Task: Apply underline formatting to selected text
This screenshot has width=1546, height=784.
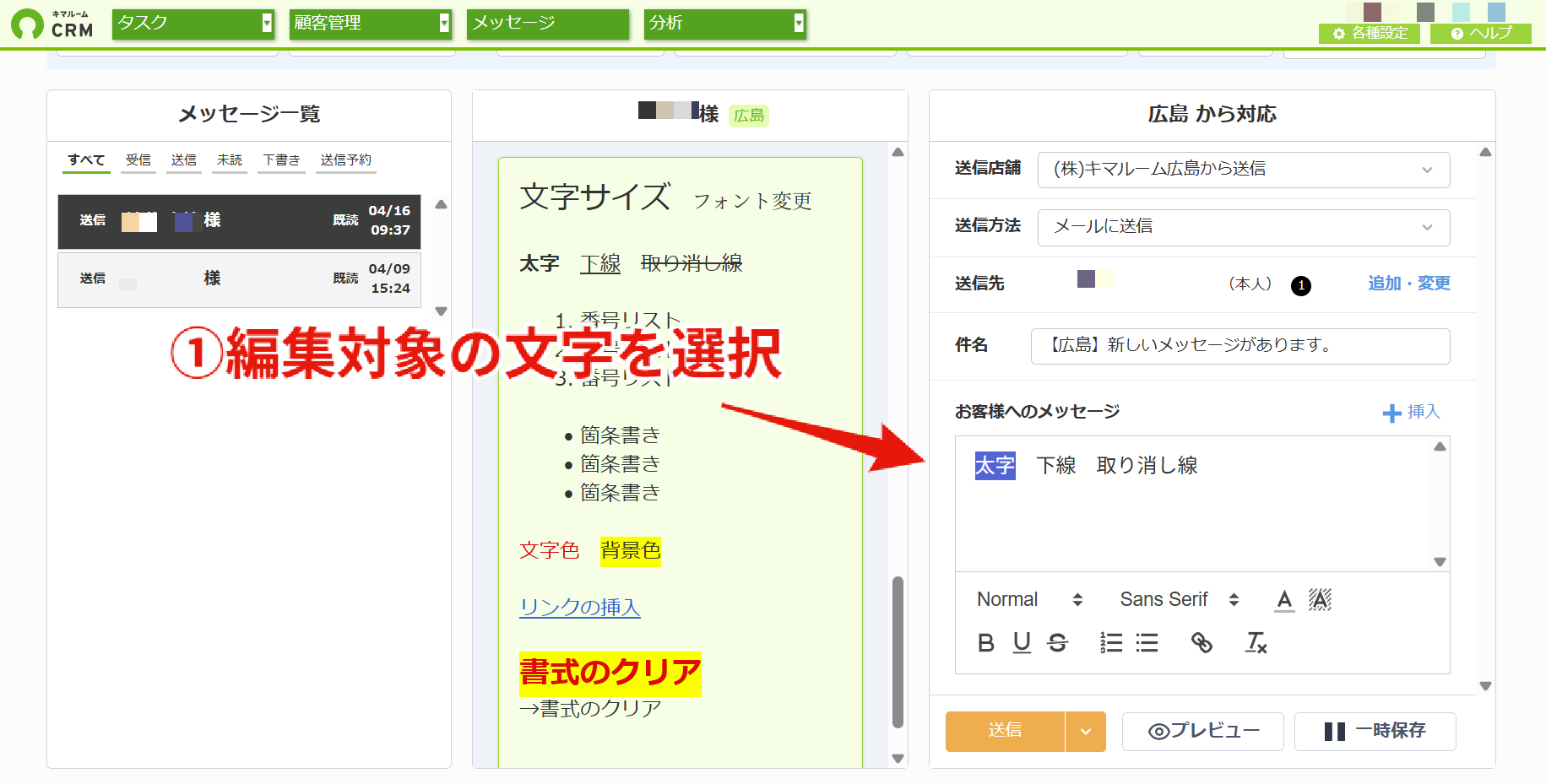Action: point(1022,643)
